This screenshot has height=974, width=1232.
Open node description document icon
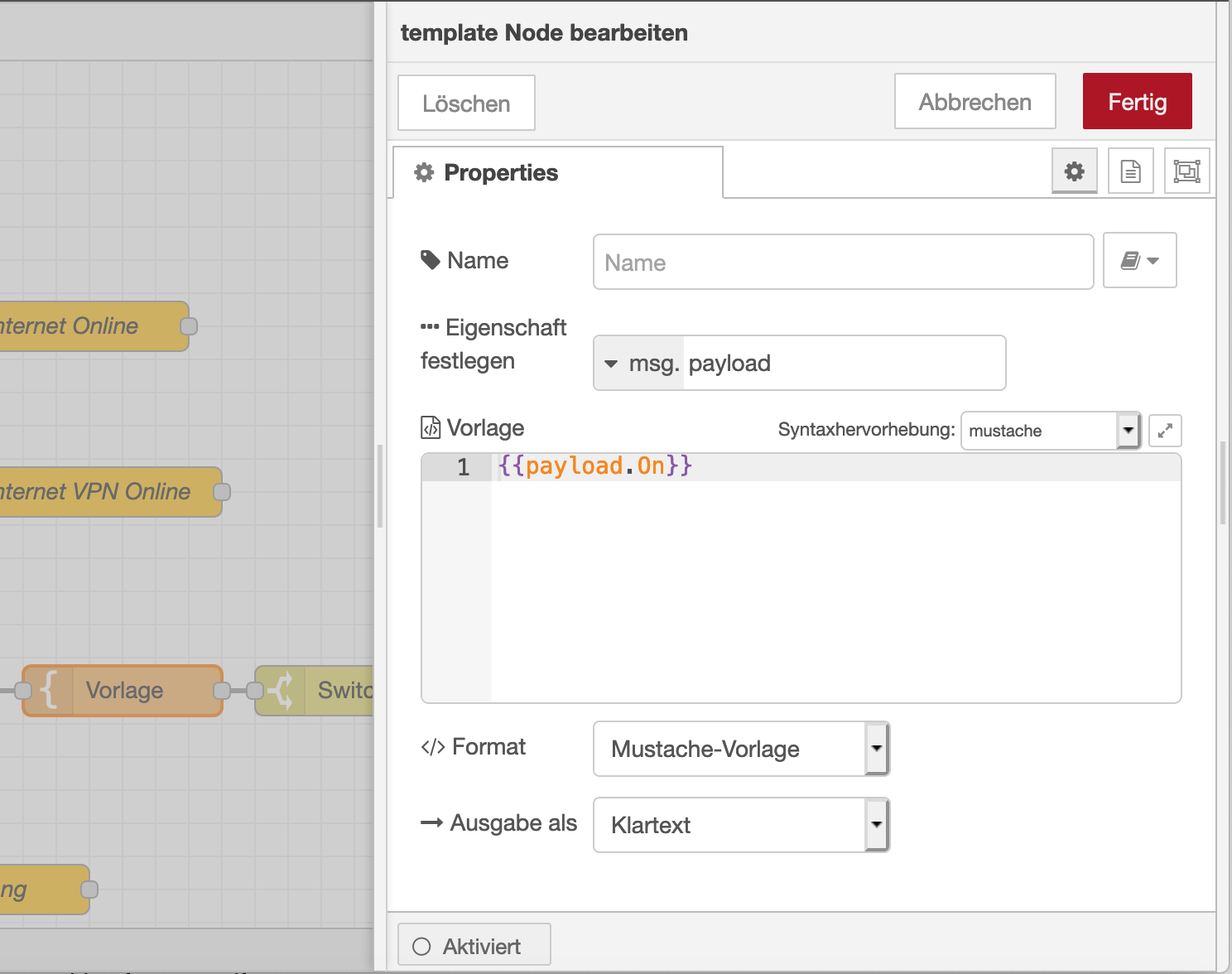(x=1130, y=171)
